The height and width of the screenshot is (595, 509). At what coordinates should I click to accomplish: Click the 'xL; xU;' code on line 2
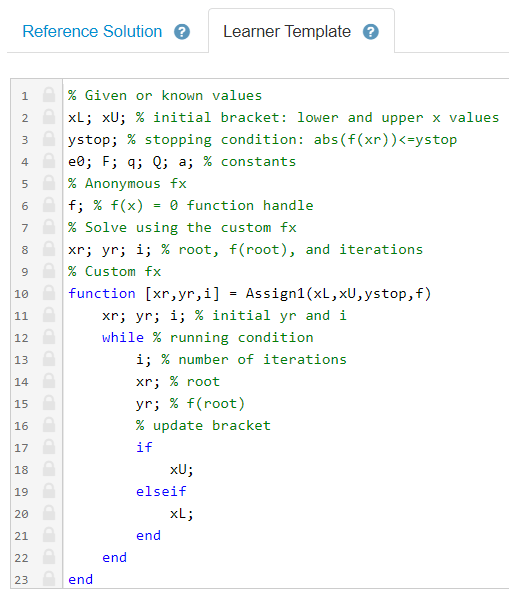tap(97, 117)
